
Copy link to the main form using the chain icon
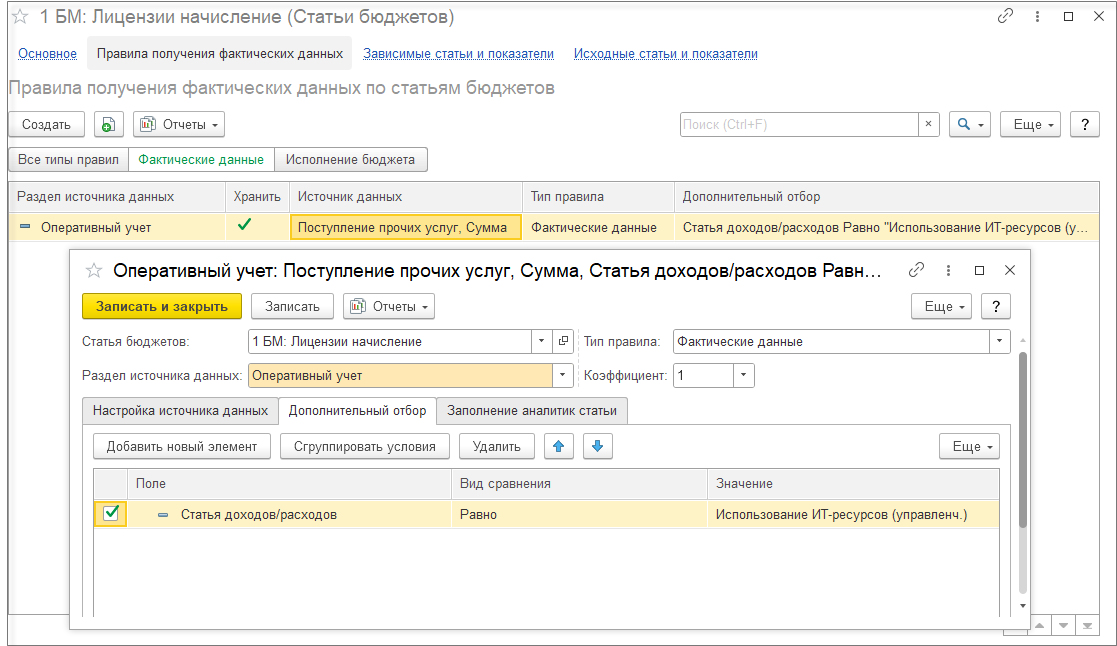[1005, 16]
